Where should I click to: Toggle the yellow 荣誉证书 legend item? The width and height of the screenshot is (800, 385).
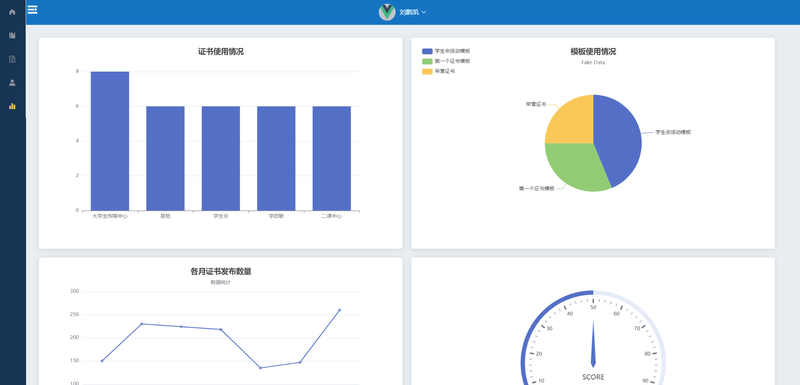[439, 71]
